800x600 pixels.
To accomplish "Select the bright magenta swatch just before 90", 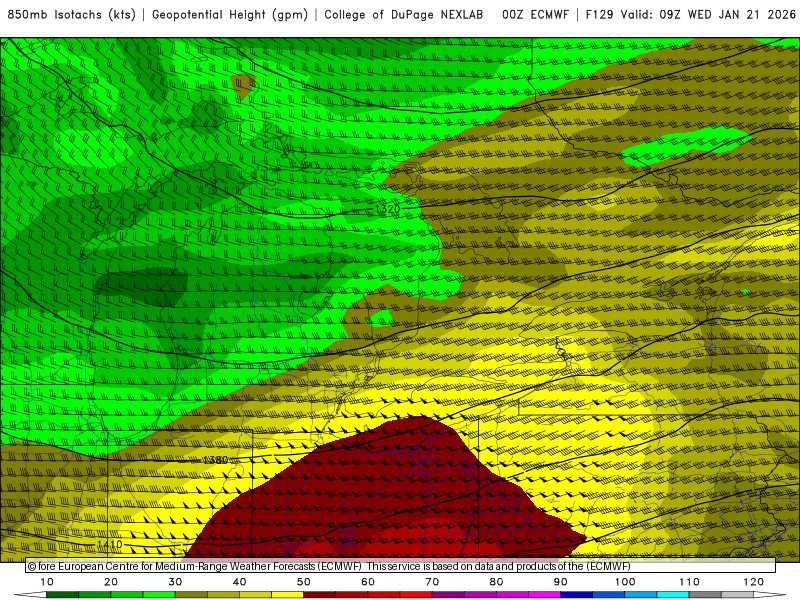I will 544,595.
